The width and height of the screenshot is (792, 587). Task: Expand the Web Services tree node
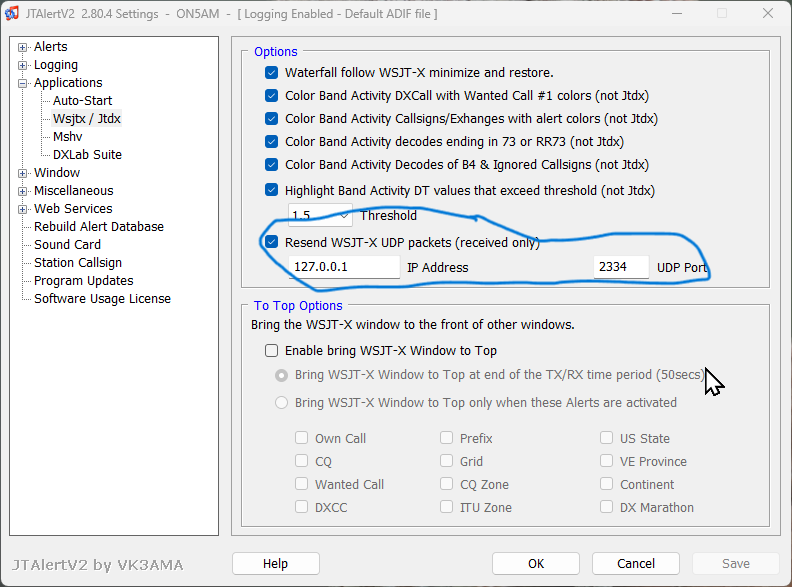click(x=22, y=209)
